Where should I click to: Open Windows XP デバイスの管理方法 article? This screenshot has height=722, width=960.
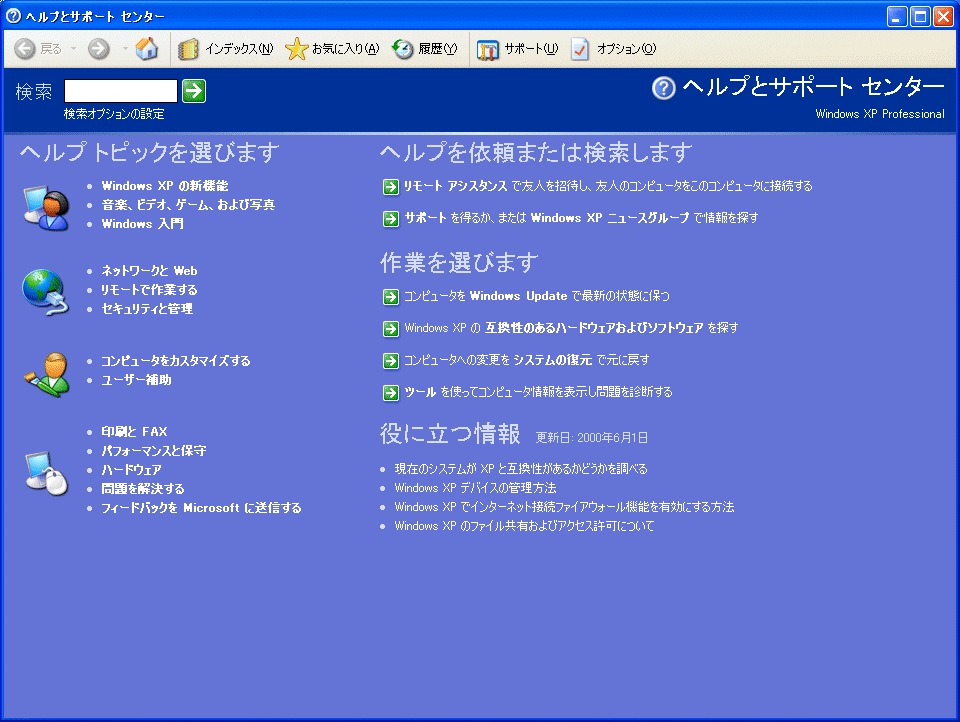[476, 488]
